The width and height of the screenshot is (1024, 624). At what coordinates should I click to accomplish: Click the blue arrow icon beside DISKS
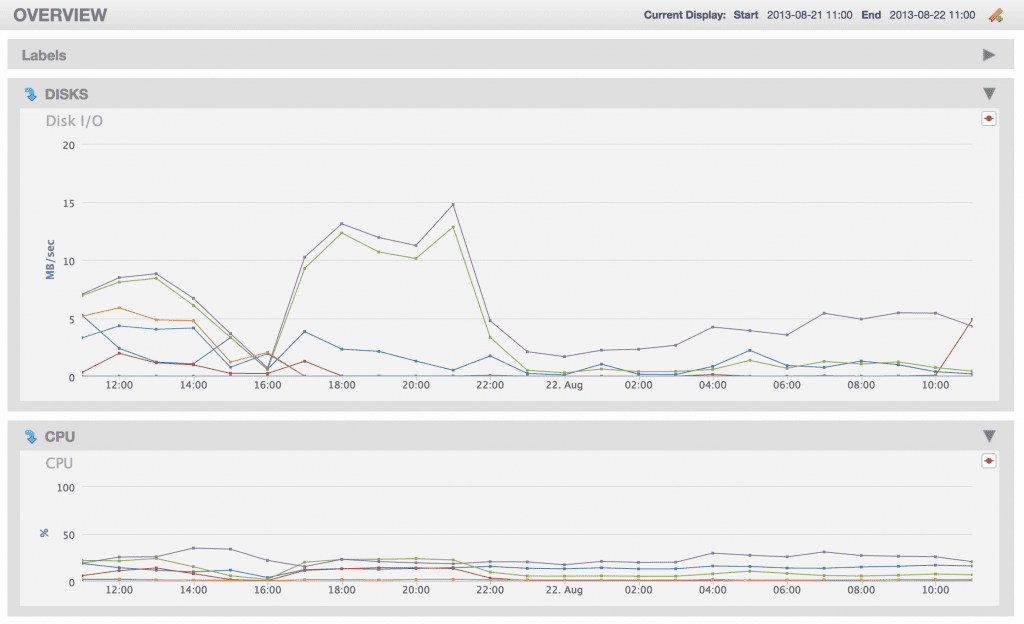tap(31, 94)
